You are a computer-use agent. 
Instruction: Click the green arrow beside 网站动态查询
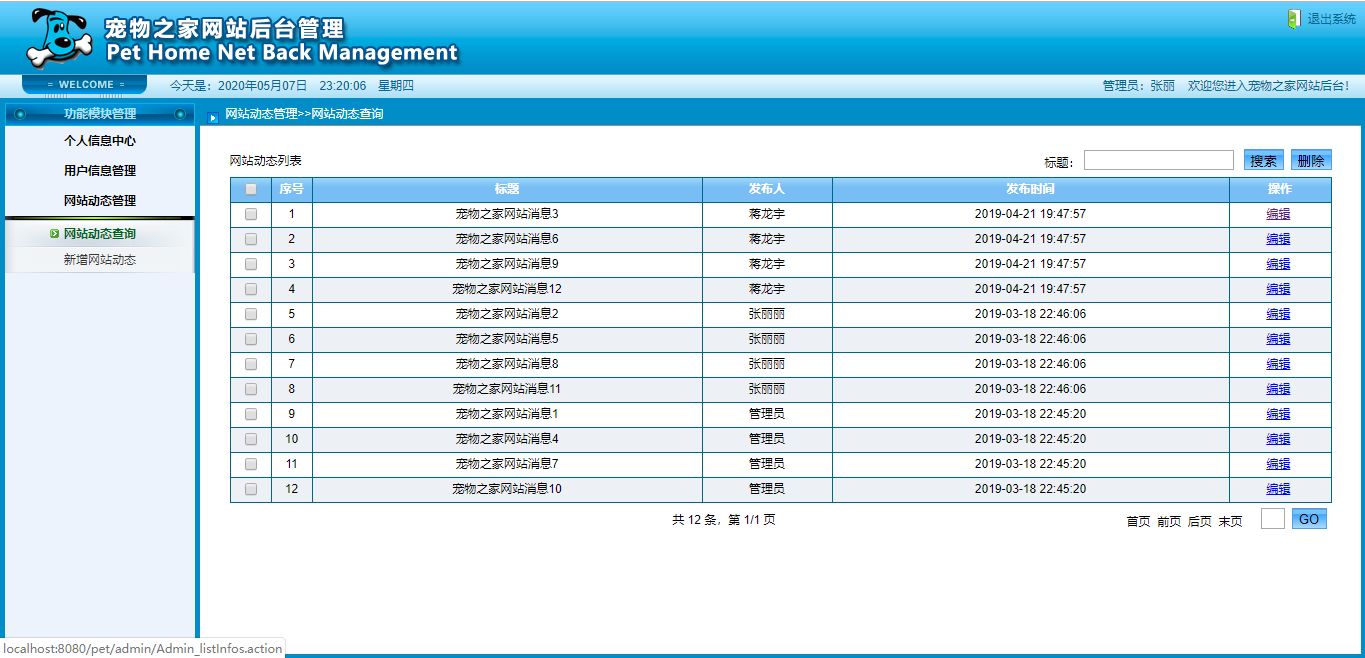pyautogui.click(x=54, y=234)
